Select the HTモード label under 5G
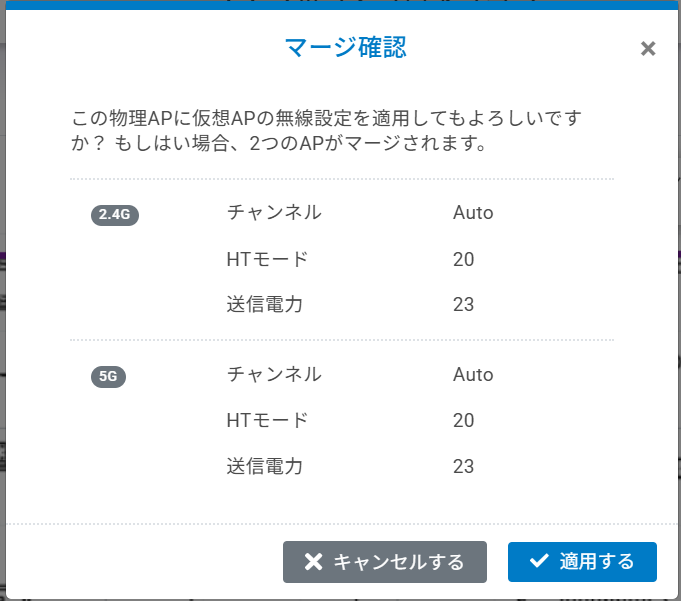Viewport: 681px width, 601px height. tap(267, 420)
